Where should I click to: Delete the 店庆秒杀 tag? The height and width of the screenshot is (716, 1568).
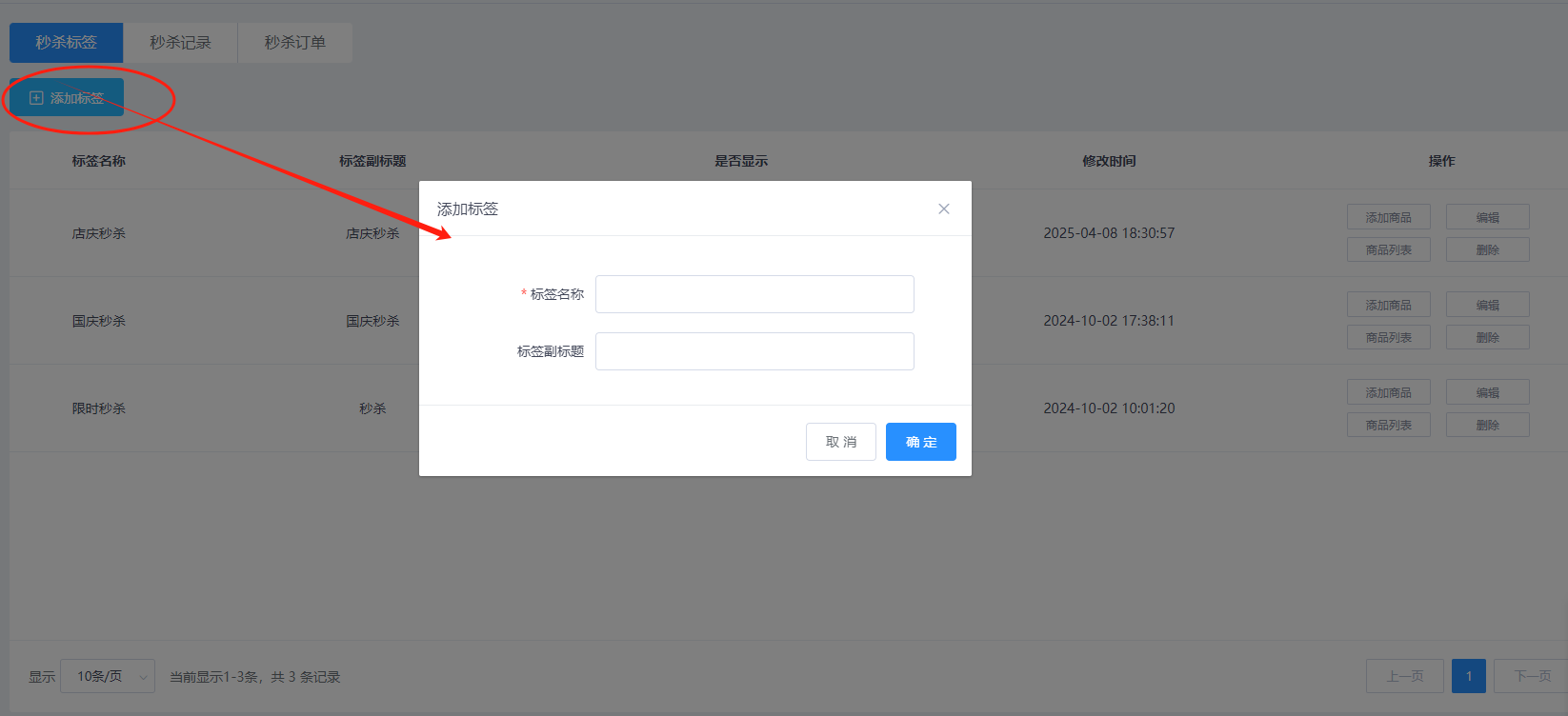(1487, 249)
